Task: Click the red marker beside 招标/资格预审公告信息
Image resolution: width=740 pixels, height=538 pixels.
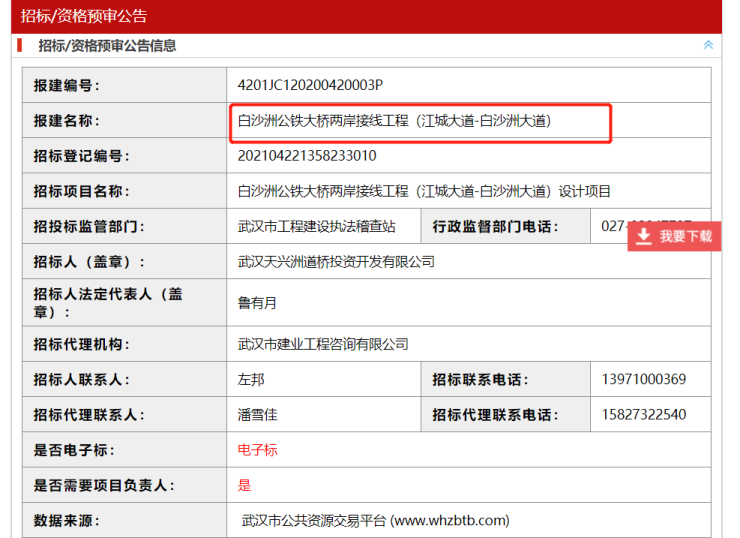Action: coord(19,45)
